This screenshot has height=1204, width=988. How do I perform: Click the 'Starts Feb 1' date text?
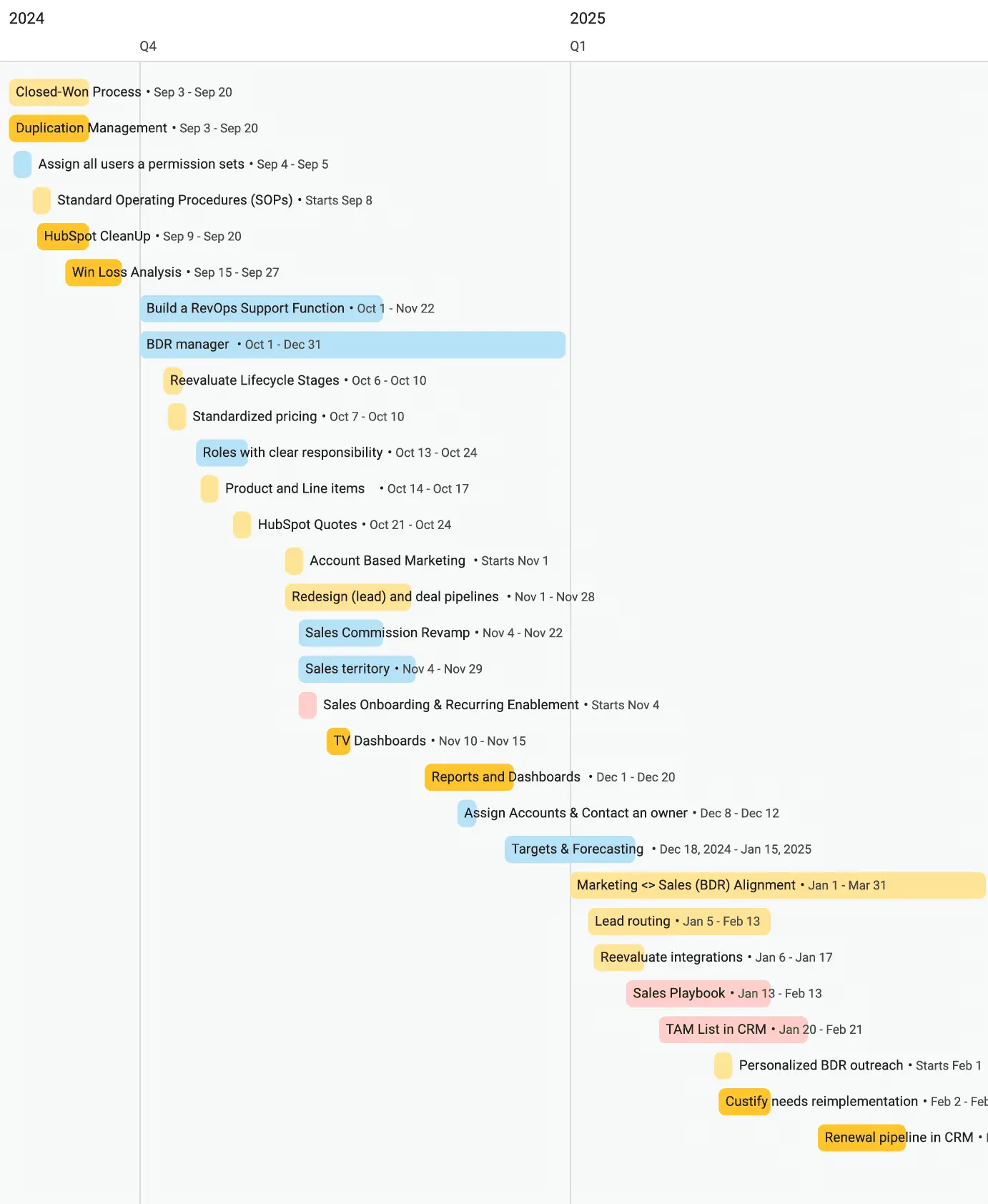[x=949, y=1066]
